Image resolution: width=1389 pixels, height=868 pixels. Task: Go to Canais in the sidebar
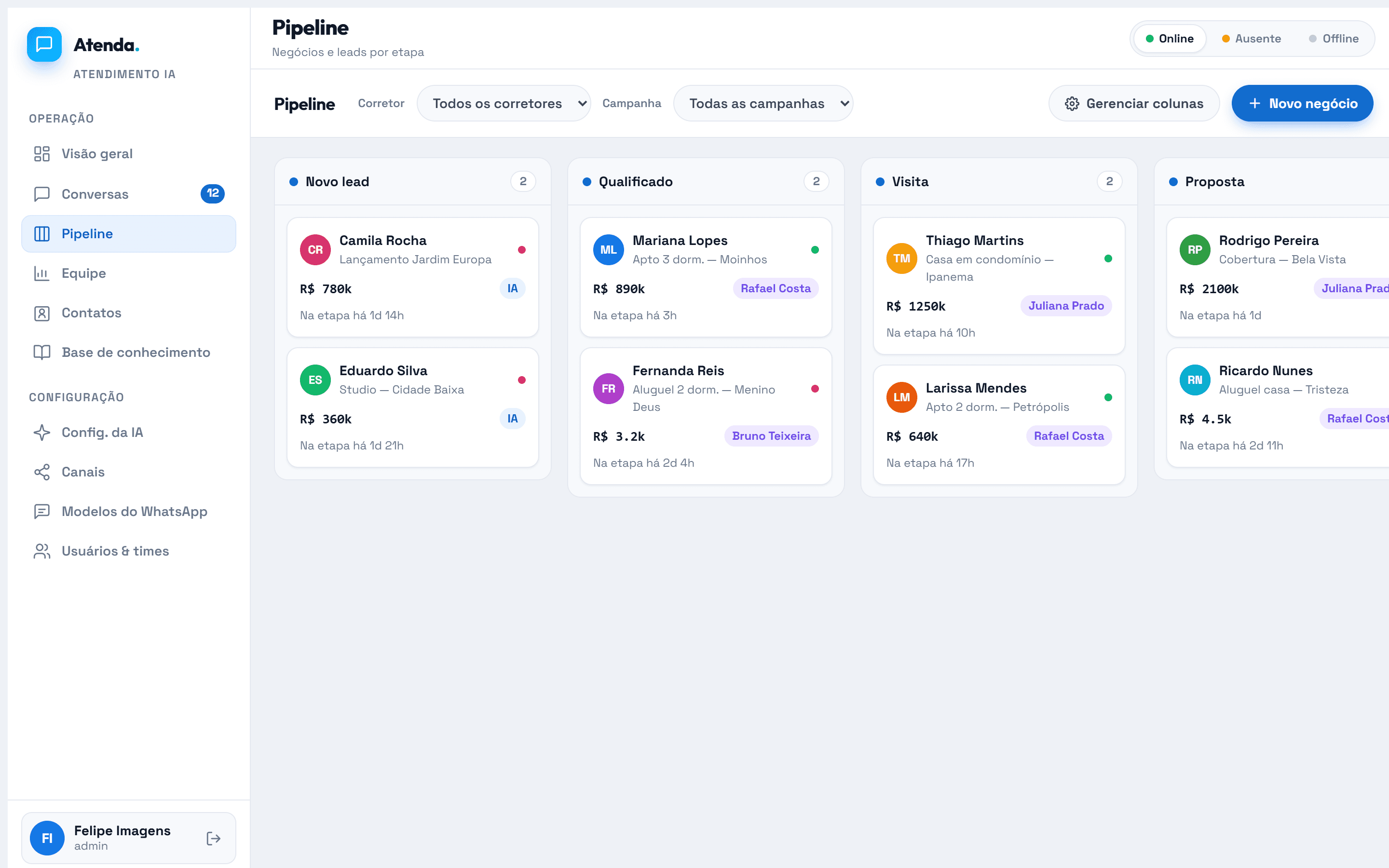coord(129,472)
